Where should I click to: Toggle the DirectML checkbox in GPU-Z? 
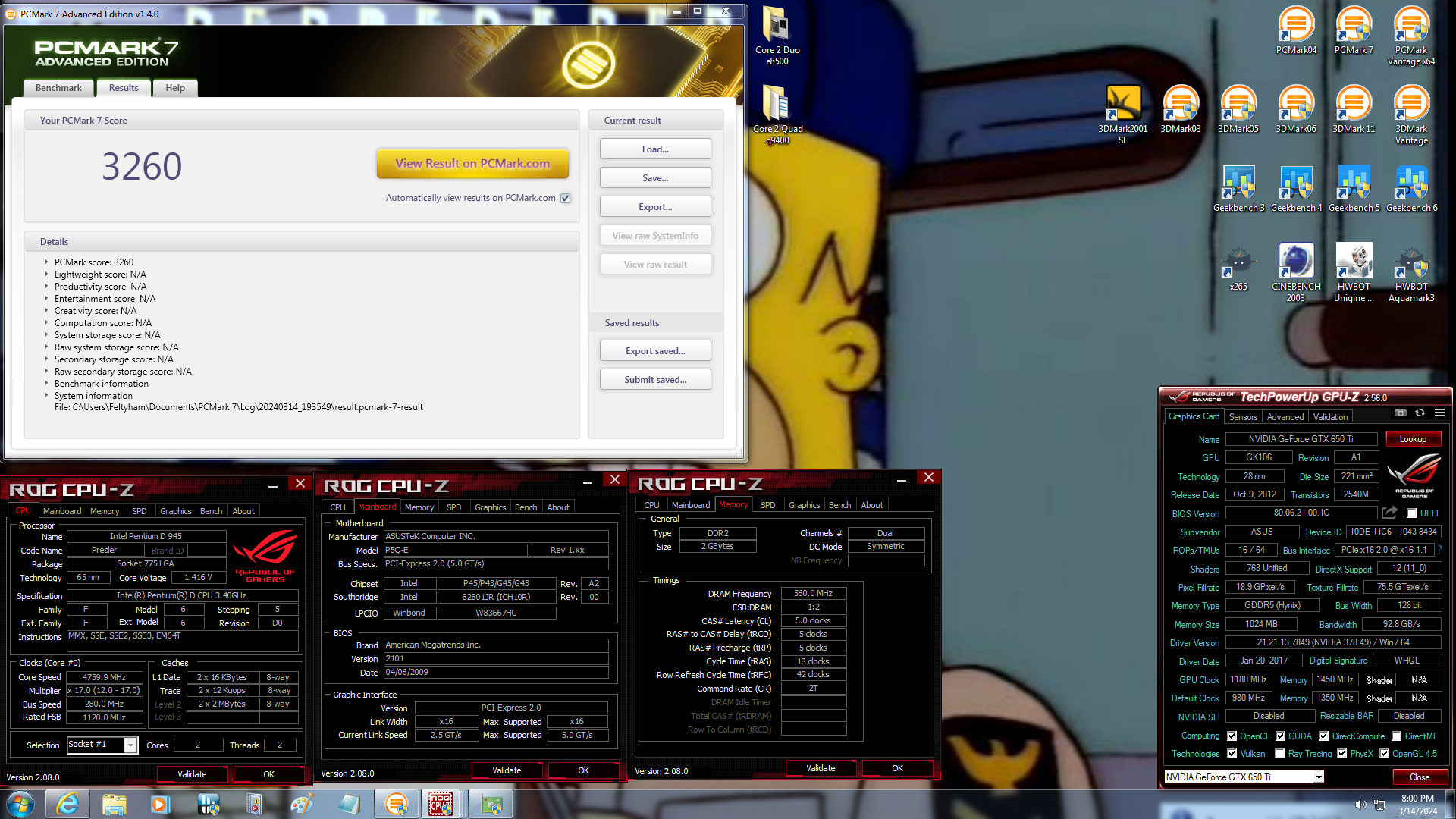[1397, 736]
